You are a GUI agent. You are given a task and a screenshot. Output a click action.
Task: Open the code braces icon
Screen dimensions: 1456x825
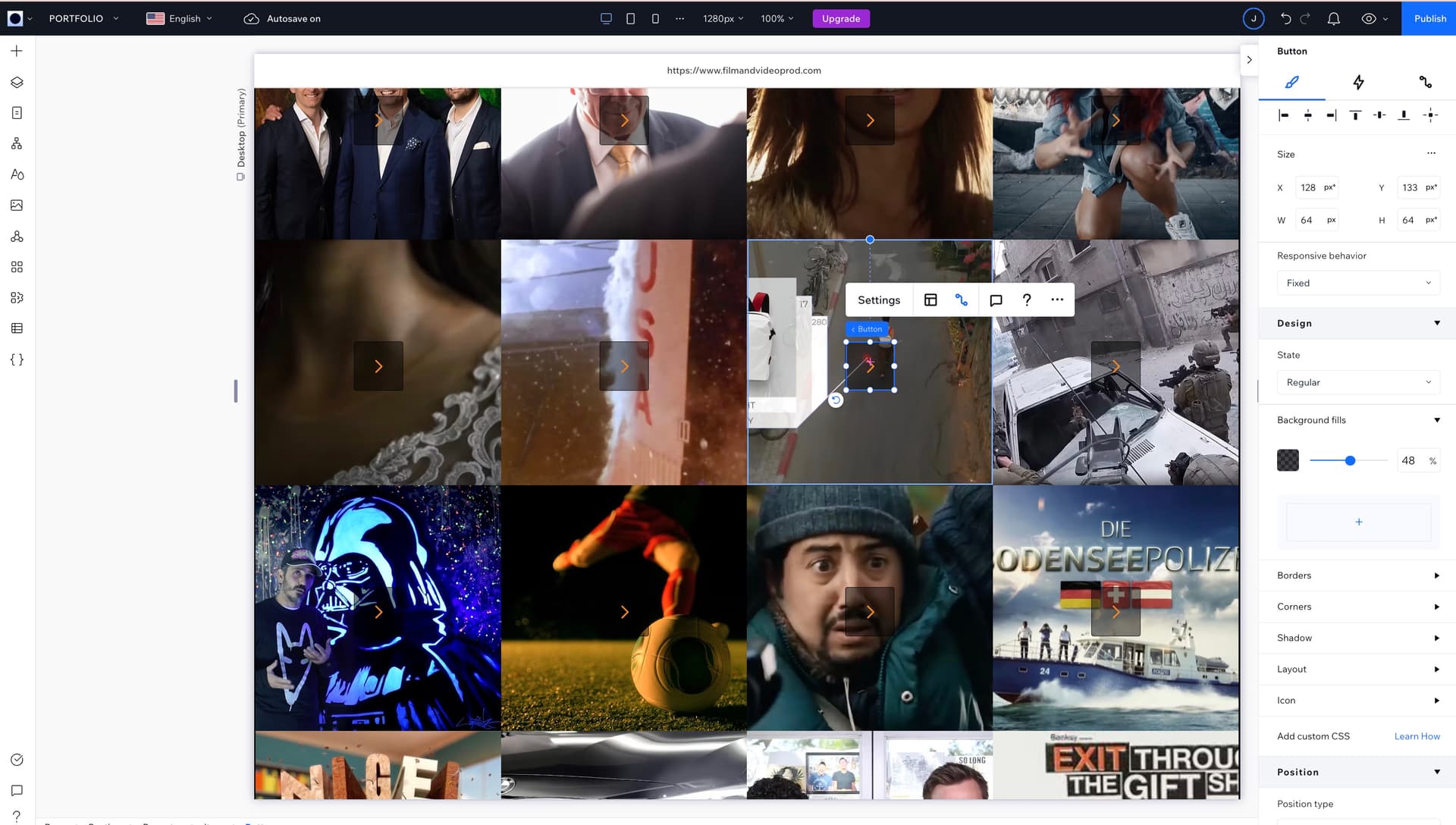(x=17, y=359)
